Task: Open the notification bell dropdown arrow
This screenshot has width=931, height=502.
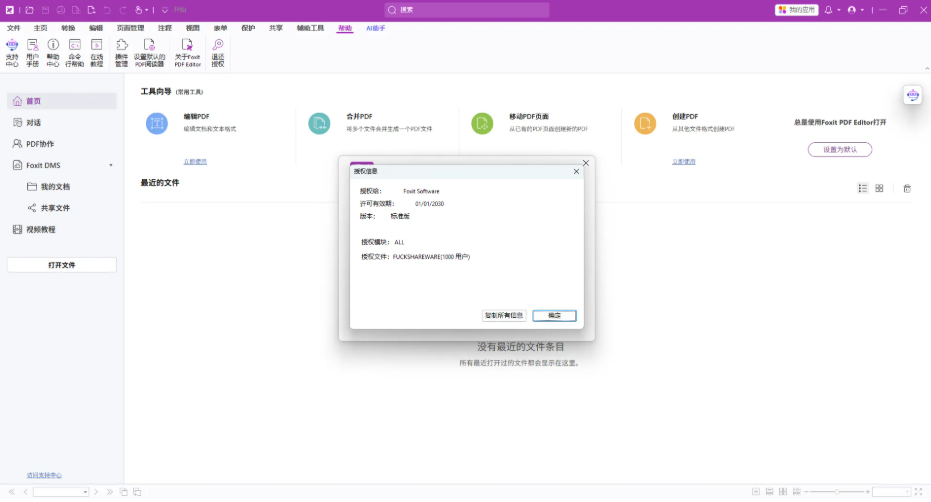Action: coord(838,10)
